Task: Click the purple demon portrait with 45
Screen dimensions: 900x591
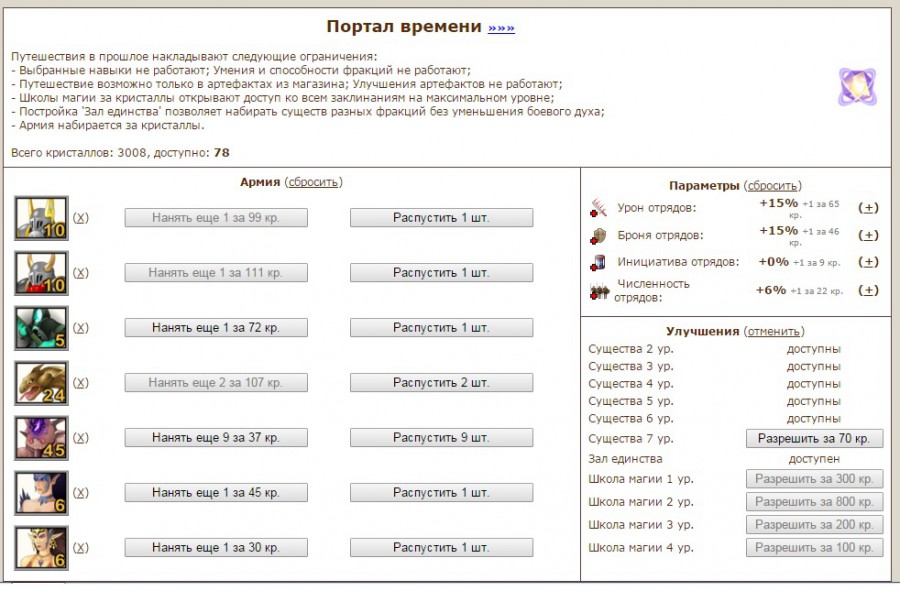Action: tap(41, 438)
